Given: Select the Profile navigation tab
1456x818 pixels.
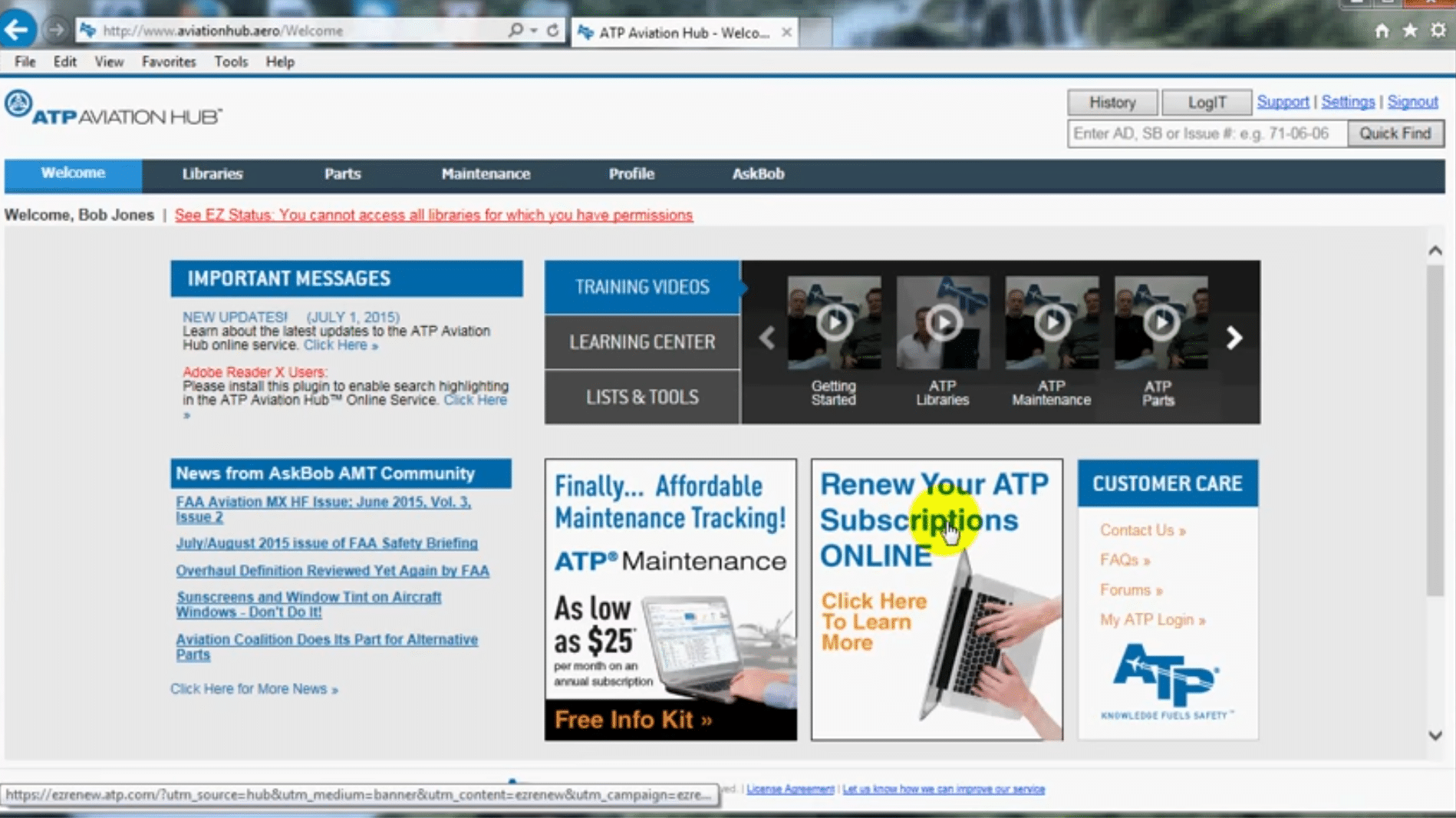Looking at the screenshot, I should pos(631,174).
